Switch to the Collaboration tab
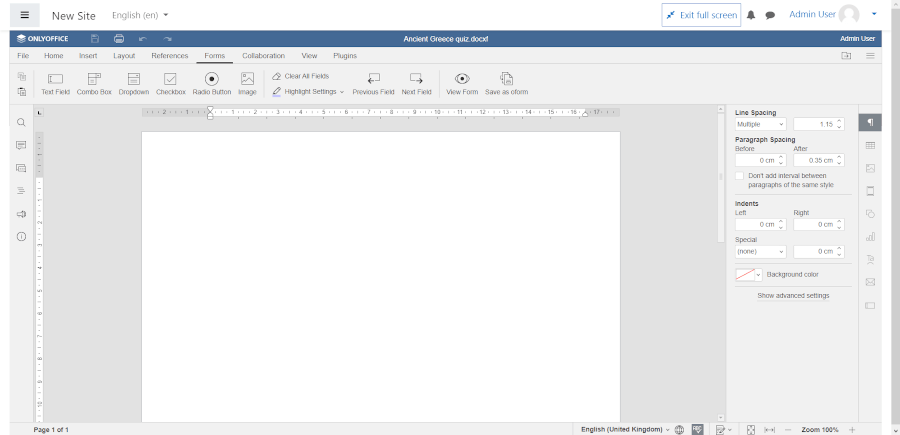The image size is (900, 435). [x=263, y=56]
